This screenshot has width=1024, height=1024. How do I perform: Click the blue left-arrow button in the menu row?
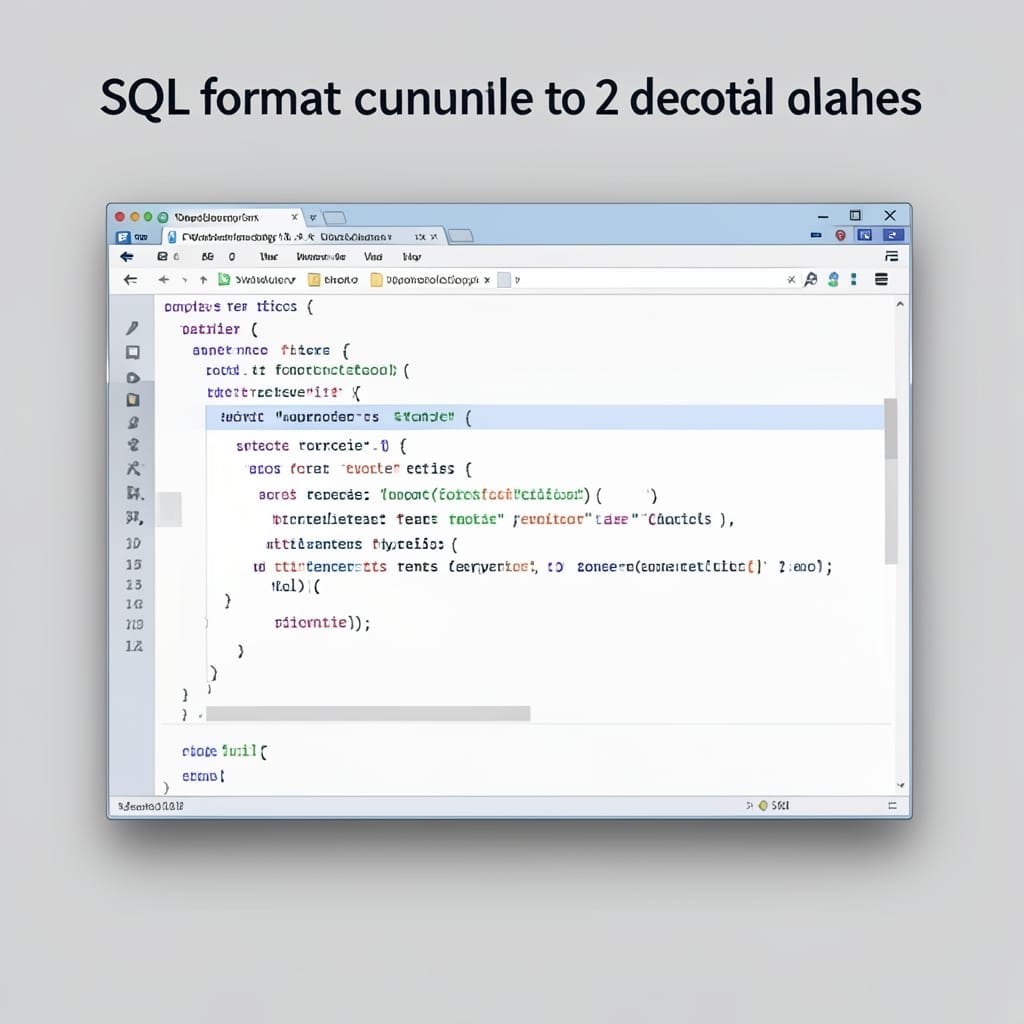[127, 257]
